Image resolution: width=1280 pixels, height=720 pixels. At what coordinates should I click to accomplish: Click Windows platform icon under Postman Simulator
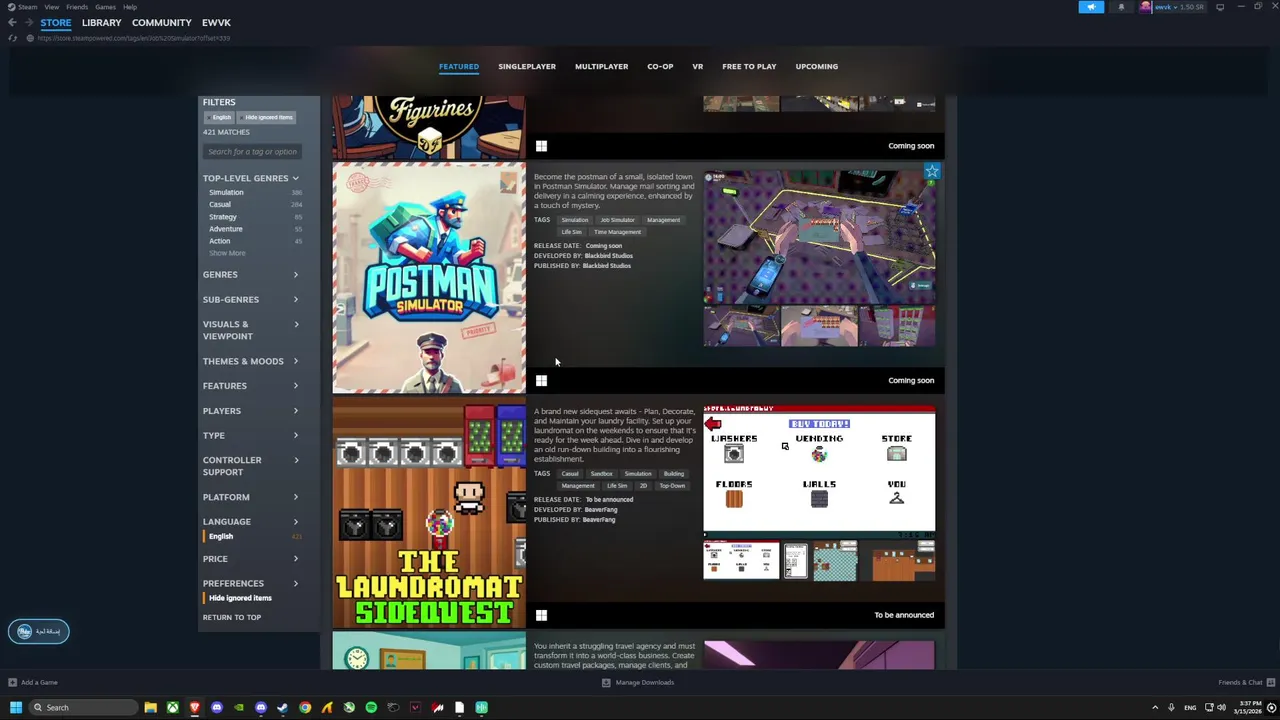click(541, 381)
